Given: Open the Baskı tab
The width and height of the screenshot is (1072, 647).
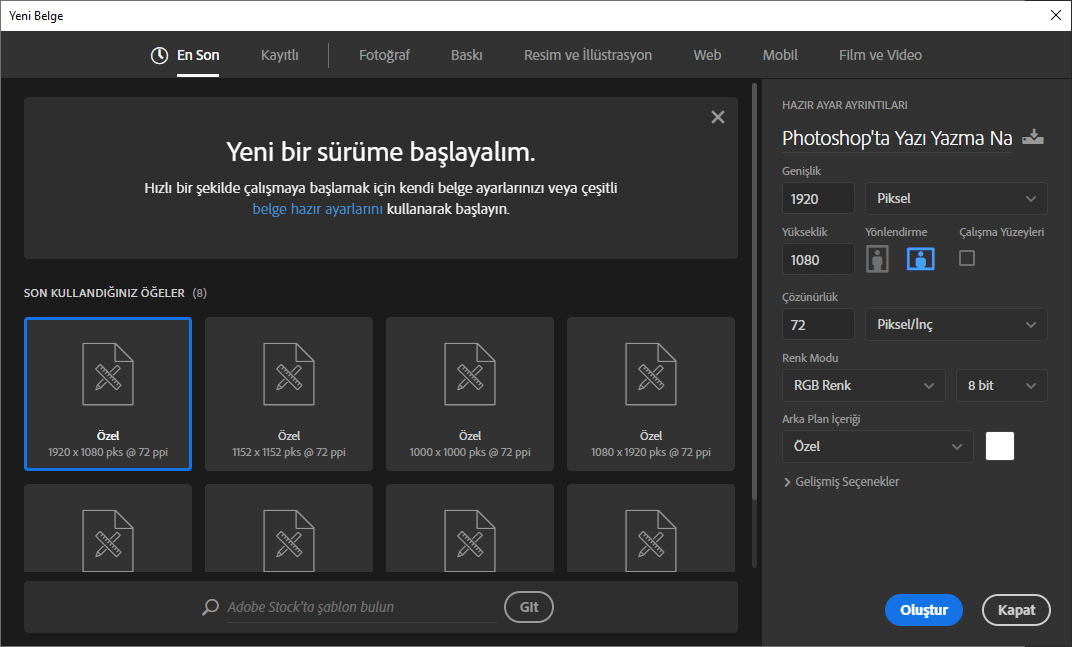Looking at the screenshot, I should [467, 55].
